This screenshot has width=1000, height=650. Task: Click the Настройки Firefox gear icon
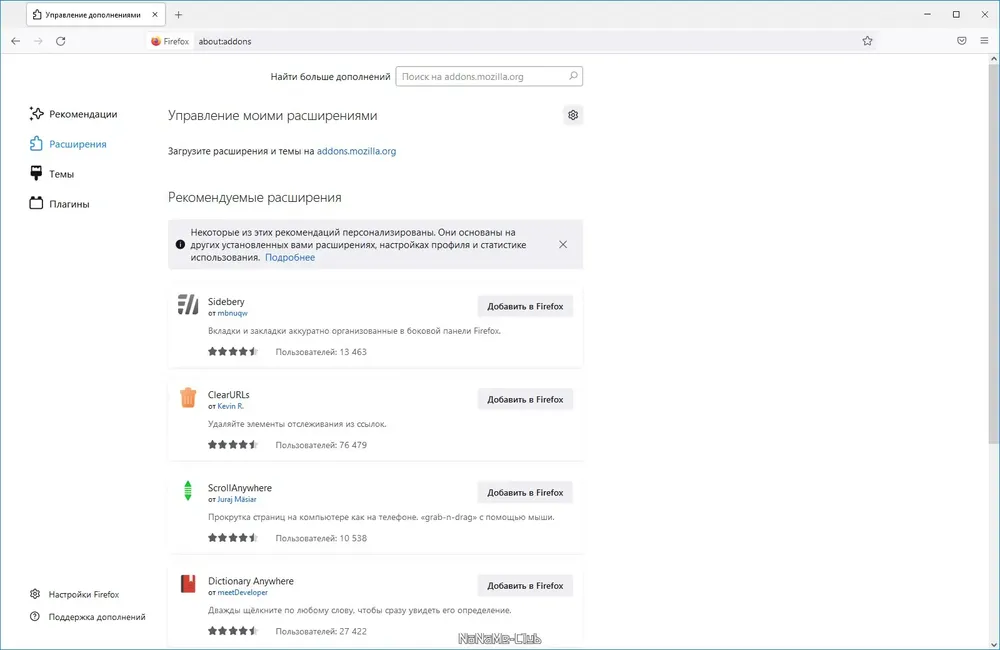coord(35,594)
